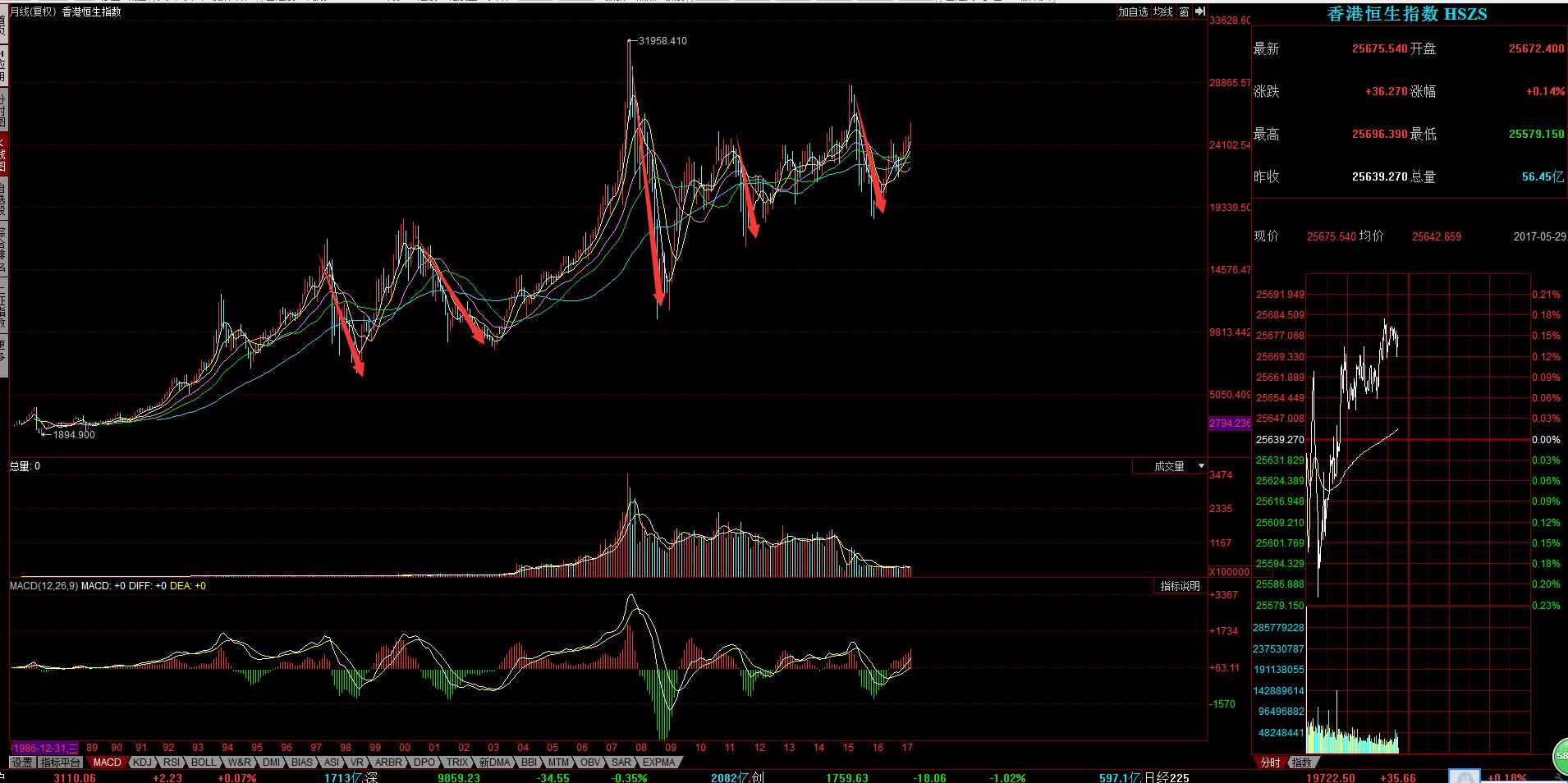Open 指标说明 indicator description

tap(1180, 586)
